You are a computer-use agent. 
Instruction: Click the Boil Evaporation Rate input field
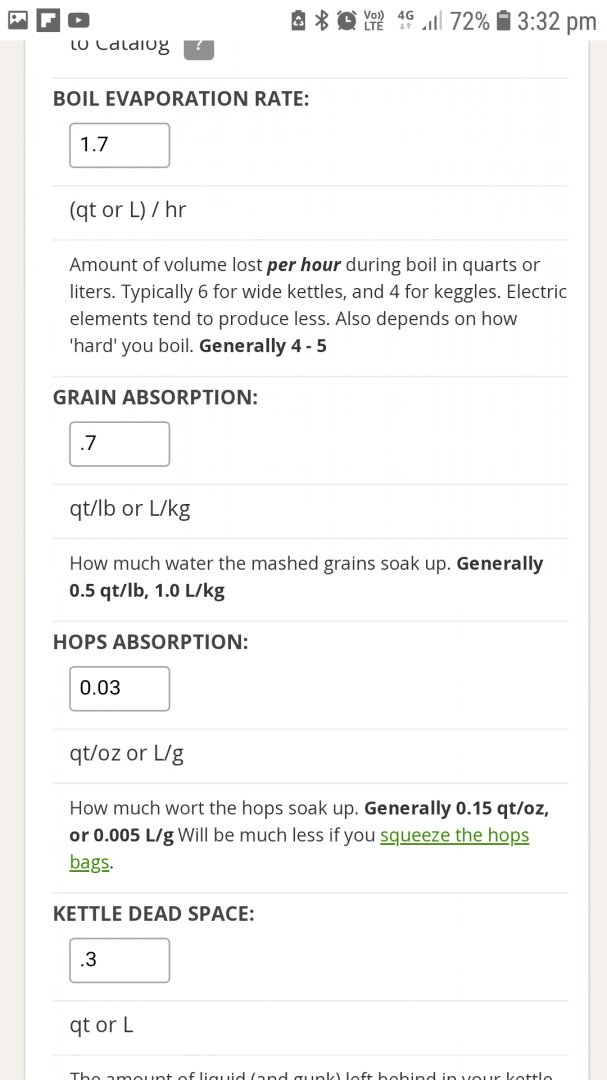(119, 145)
